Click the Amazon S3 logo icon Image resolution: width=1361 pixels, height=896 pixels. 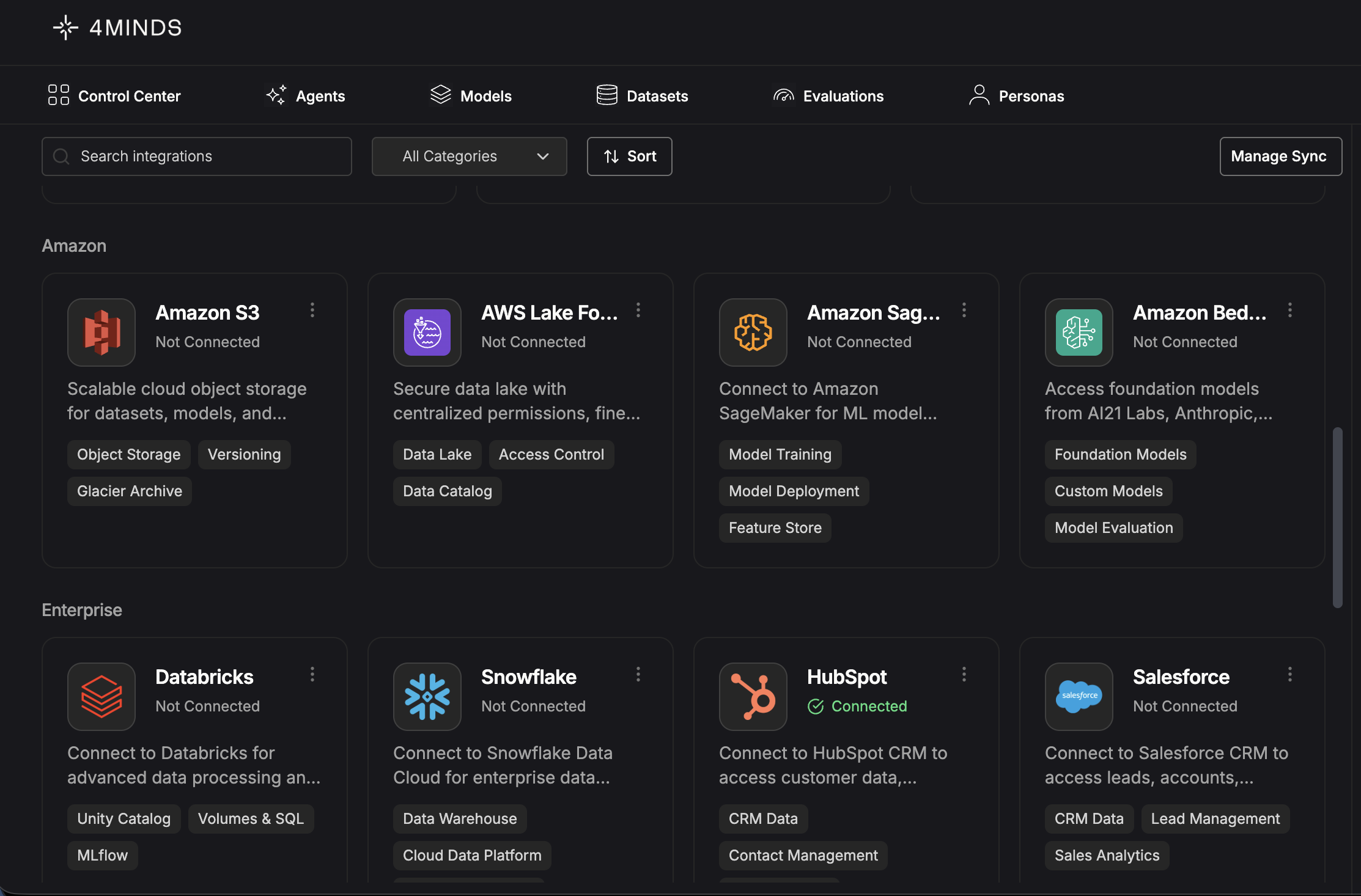click(101, 332)
